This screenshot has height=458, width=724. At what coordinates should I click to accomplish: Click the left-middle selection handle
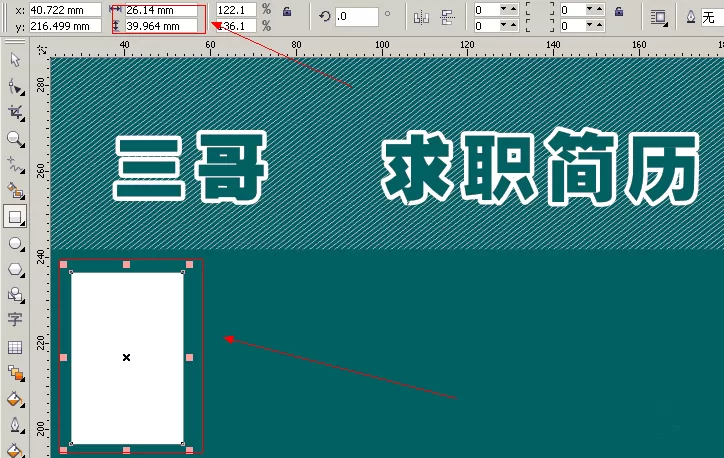pyautogui.click(x=63, y=357)
